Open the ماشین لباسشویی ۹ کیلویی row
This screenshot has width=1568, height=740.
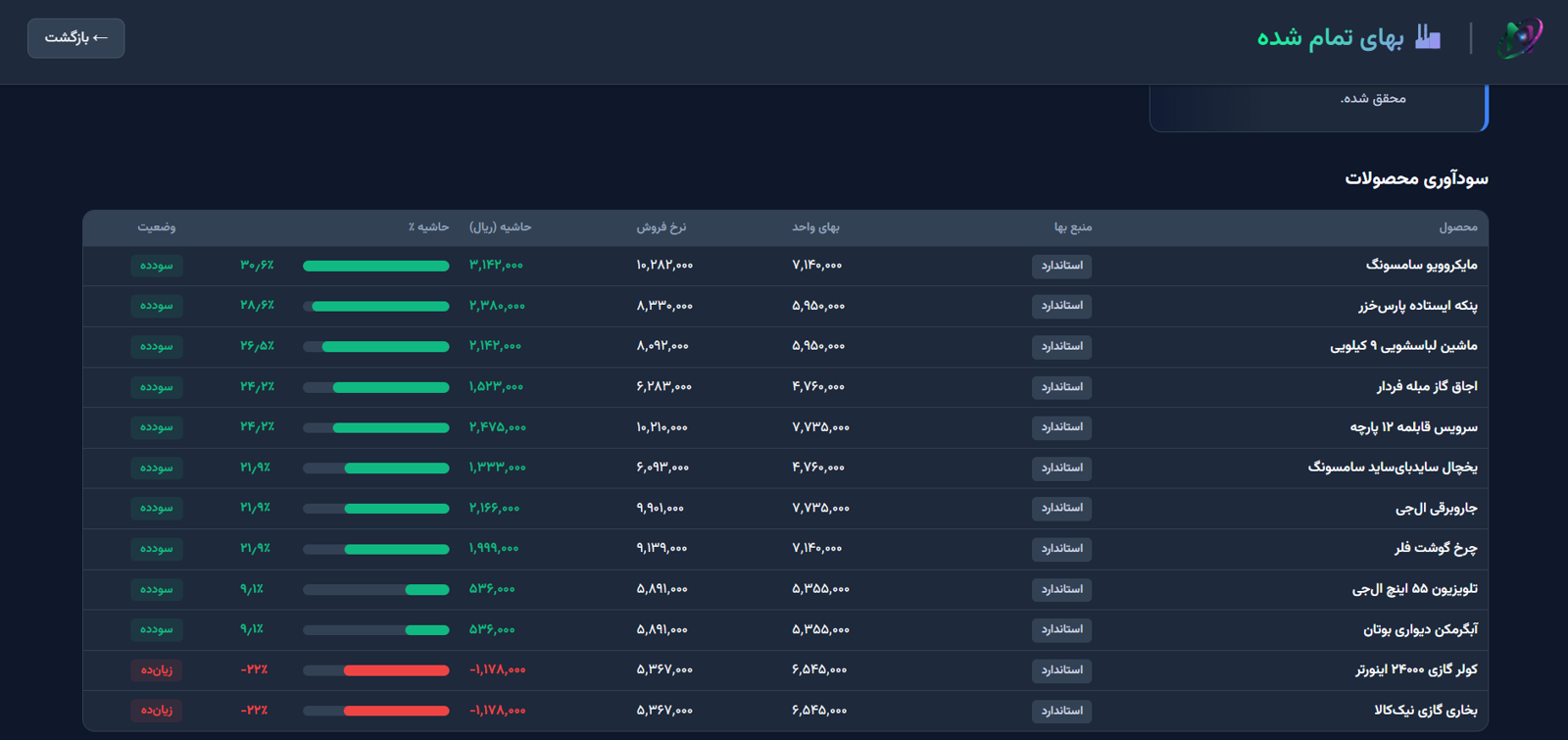(785, 346)
